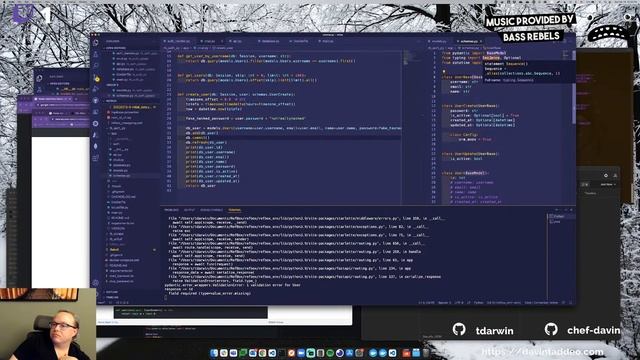Open the MongoDB leaf icon view

[96, 146]
